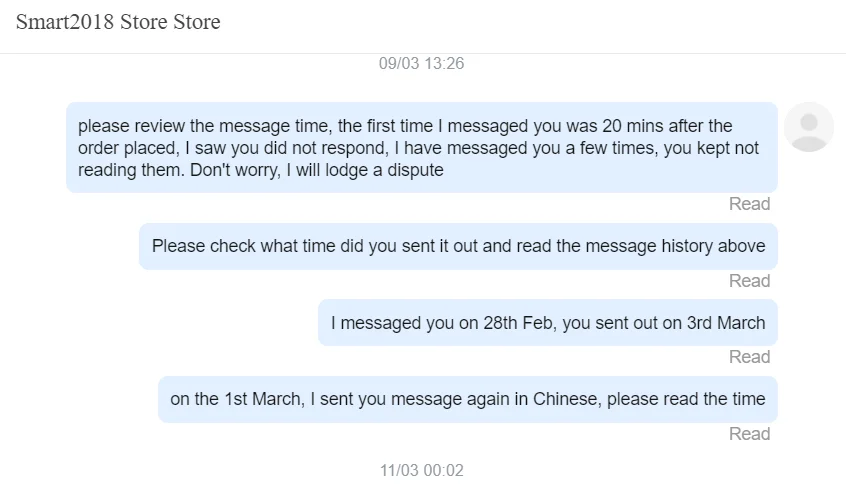The image size is (846, 496).
Task: Select the message about lodging a dispute
Action: tap(421, 147)
